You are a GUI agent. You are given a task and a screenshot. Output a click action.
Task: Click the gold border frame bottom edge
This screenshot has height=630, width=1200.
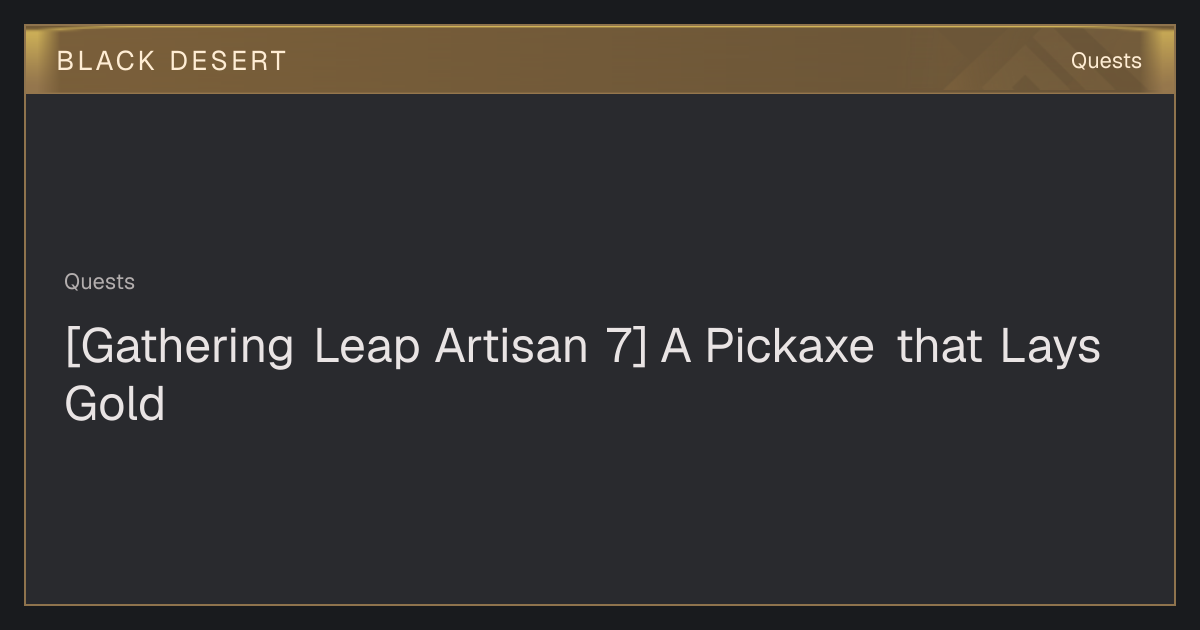pyautogui.click(x=600, y=604)
